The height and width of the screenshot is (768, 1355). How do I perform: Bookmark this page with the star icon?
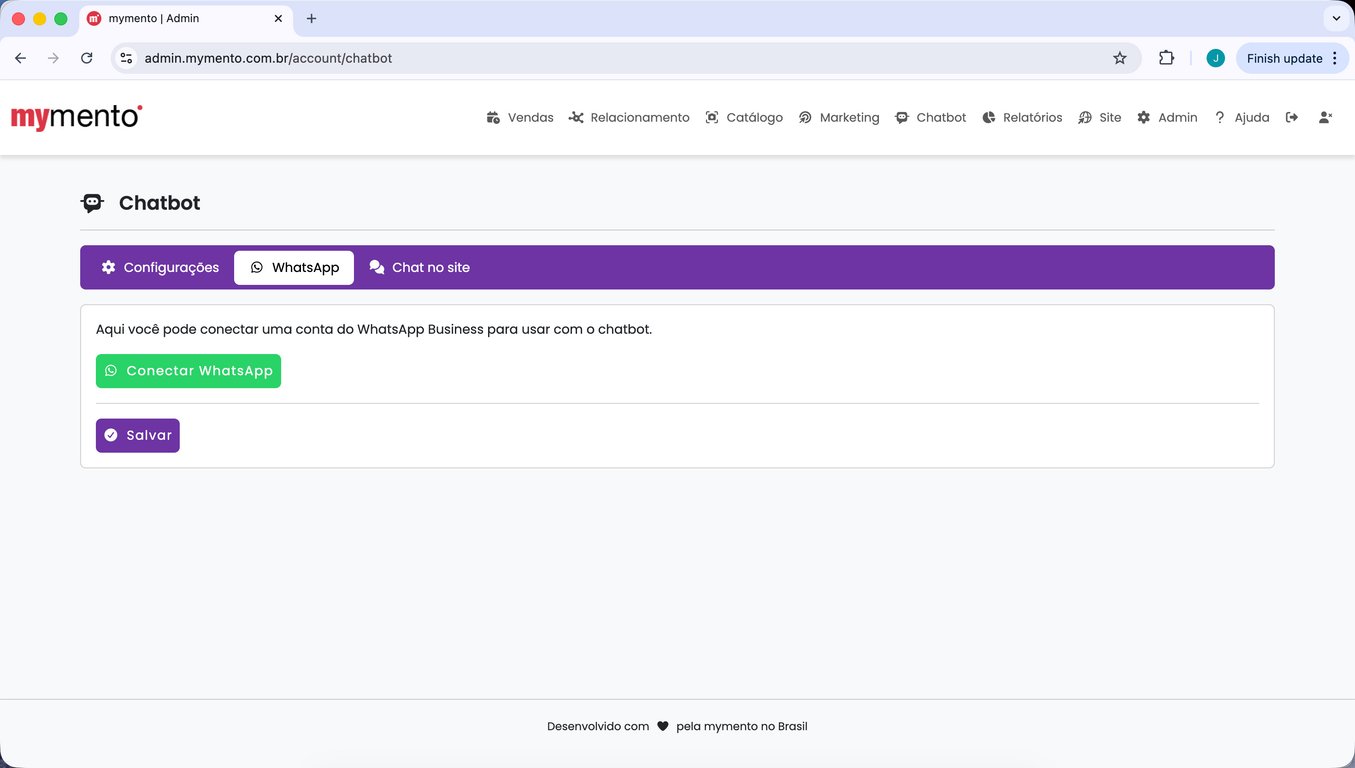[1120, 58]
